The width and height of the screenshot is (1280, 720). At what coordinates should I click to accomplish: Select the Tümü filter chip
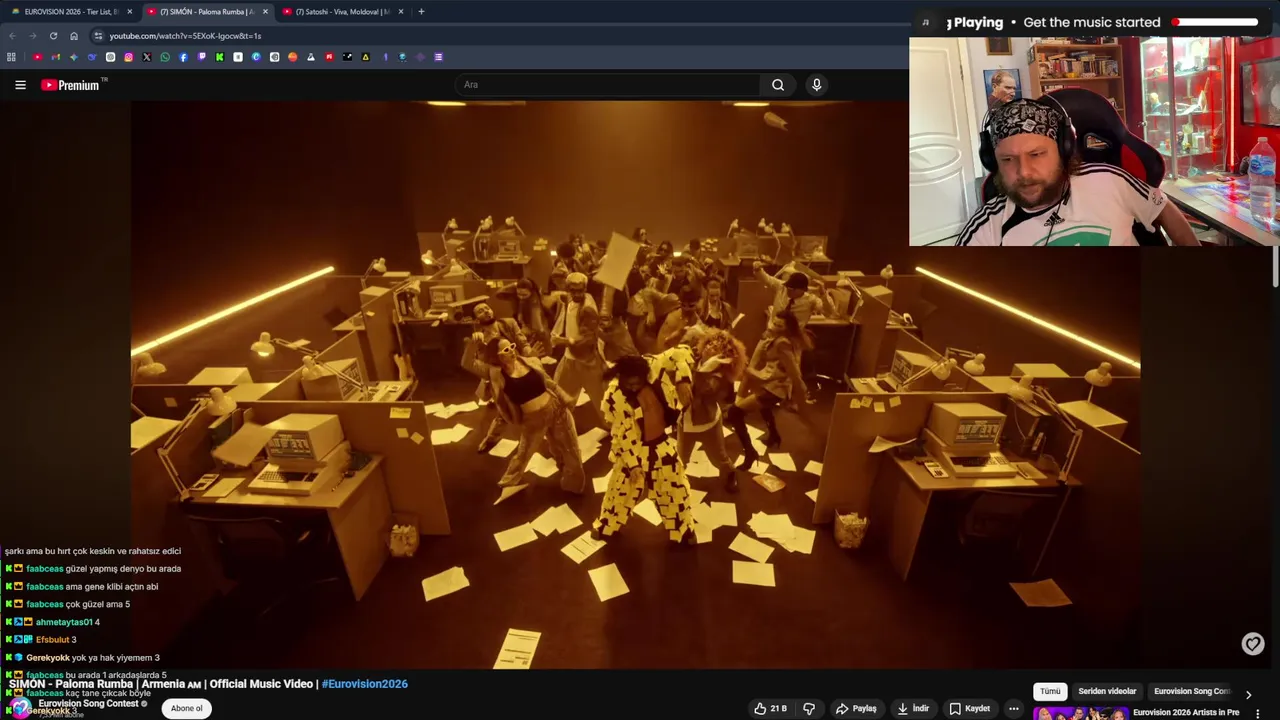tap(1050, 691)
